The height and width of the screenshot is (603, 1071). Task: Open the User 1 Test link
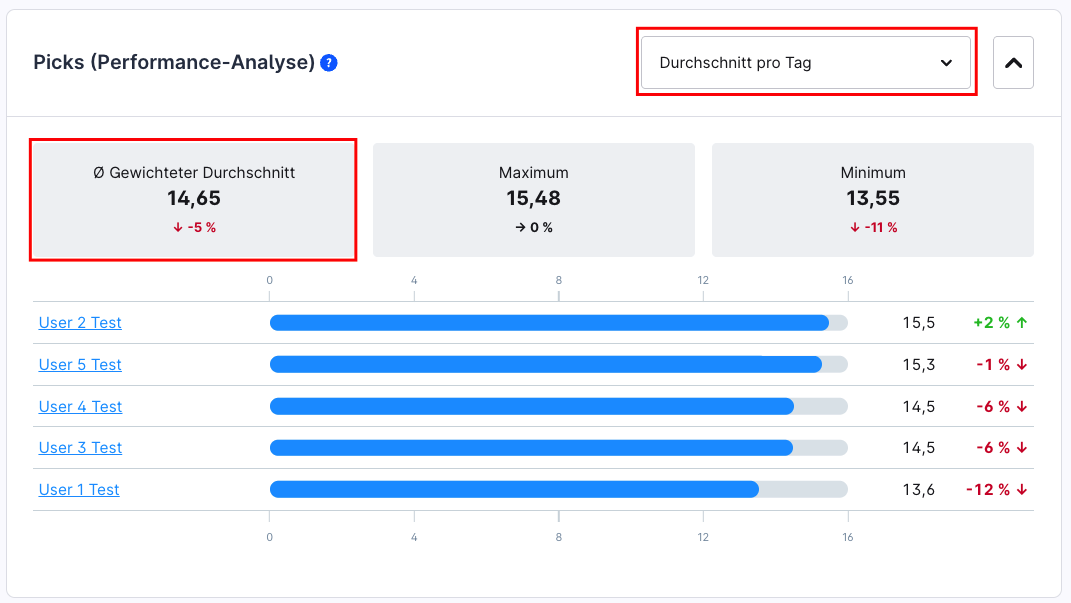pos(79,490)
